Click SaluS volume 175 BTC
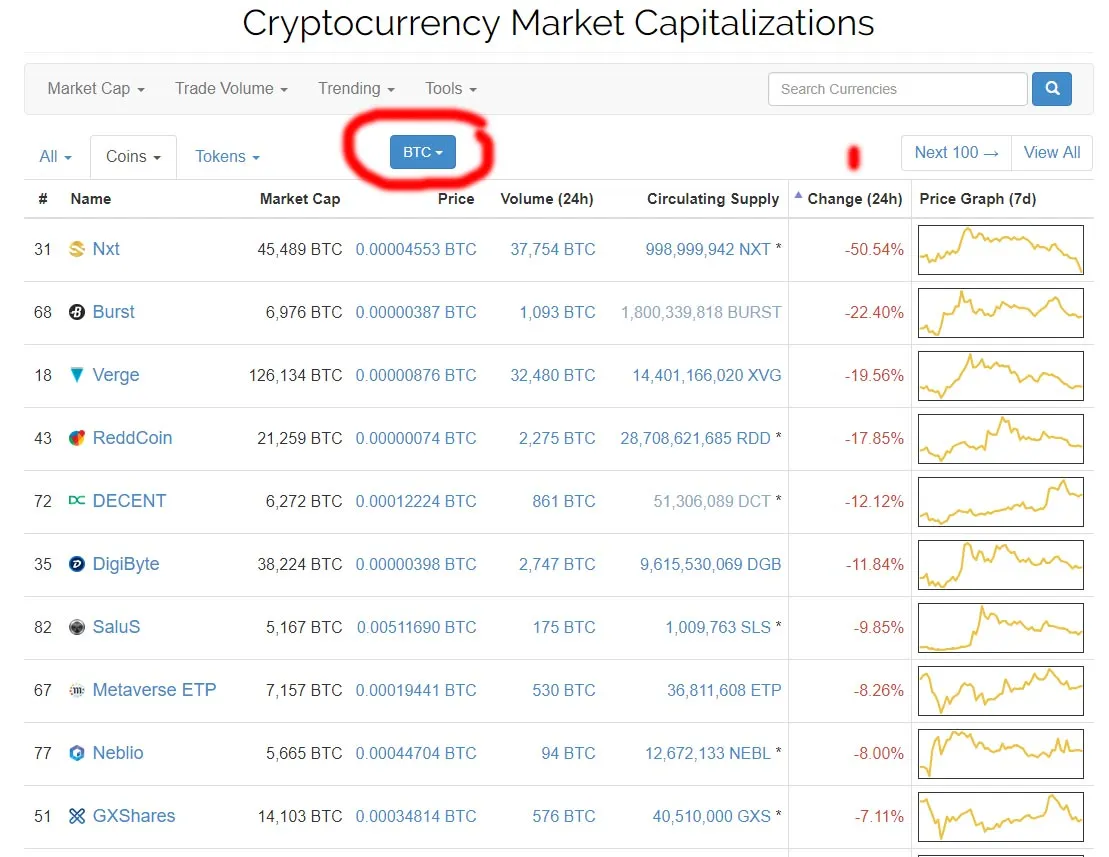 pyautogui.click(x=564, y=626)
